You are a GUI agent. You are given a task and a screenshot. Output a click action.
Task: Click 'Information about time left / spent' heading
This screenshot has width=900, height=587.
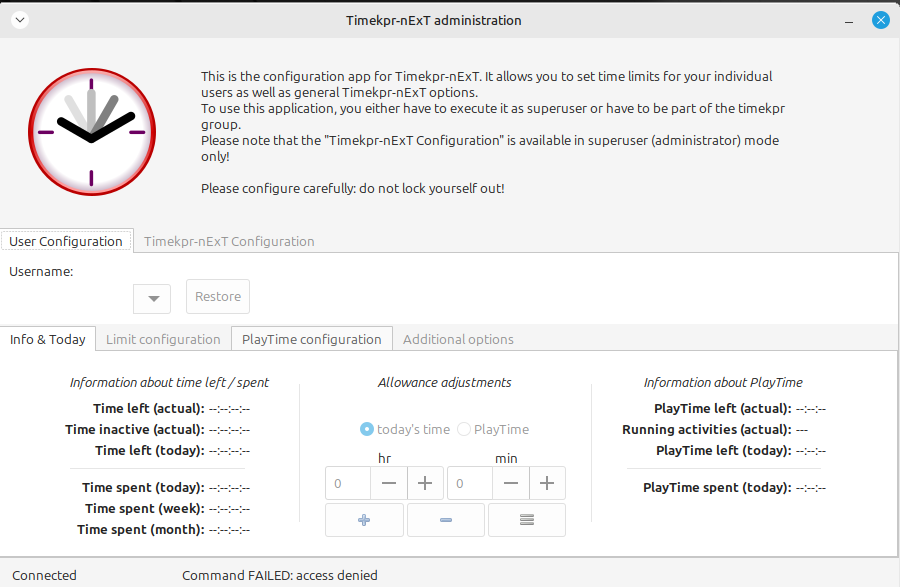pyautogui.click(x=169, y=383)
